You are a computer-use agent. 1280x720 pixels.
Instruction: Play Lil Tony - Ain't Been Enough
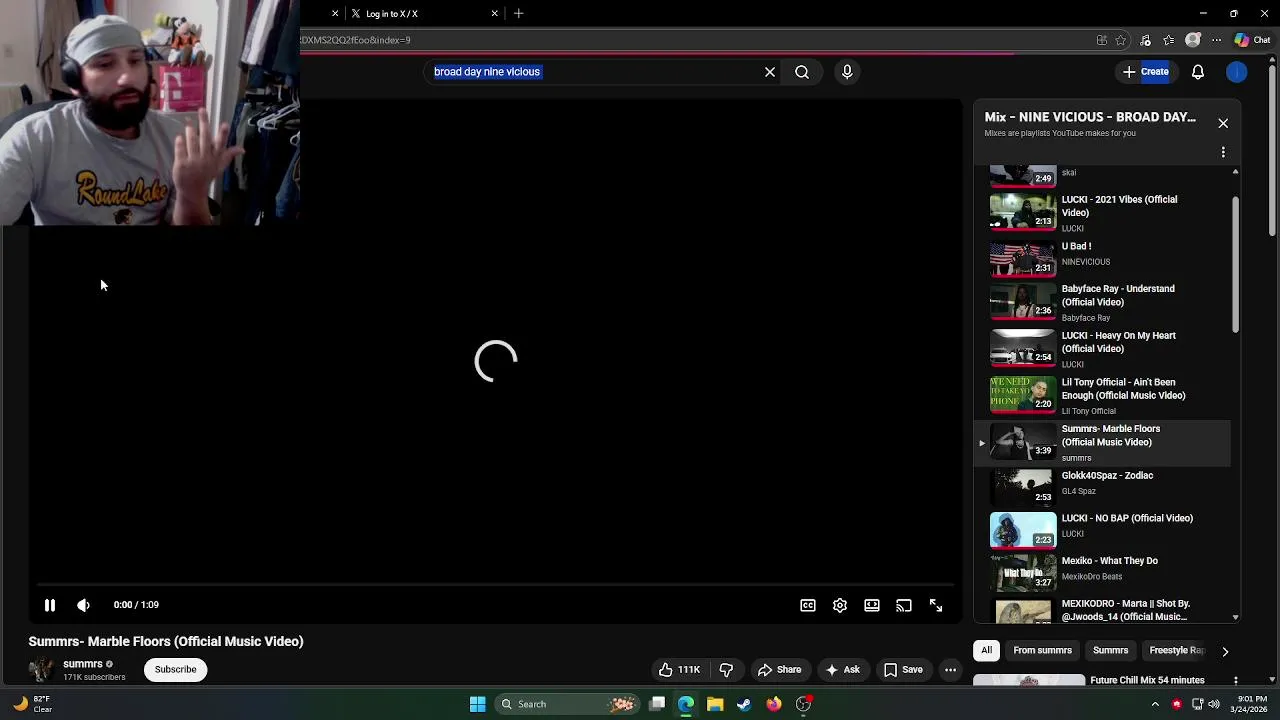(x=1104, y=396)
